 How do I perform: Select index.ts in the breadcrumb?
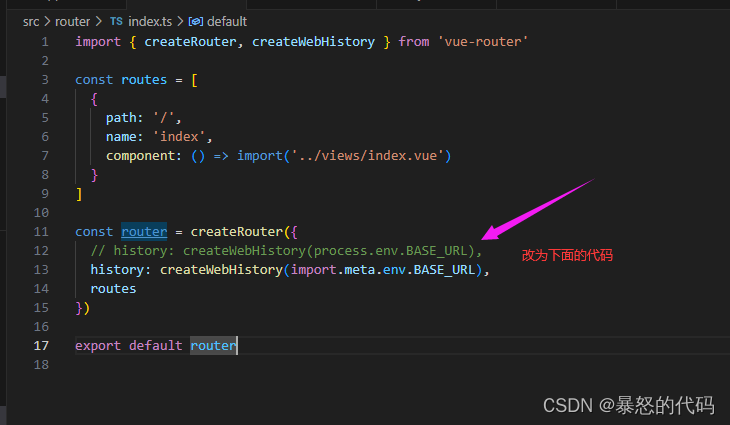(x=150, y=21)
